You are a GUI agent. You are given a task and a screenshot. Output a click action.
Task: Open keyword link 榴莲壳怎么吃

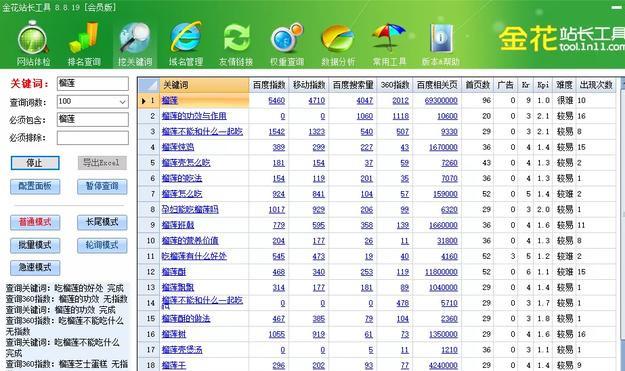(x=186, y=163)
